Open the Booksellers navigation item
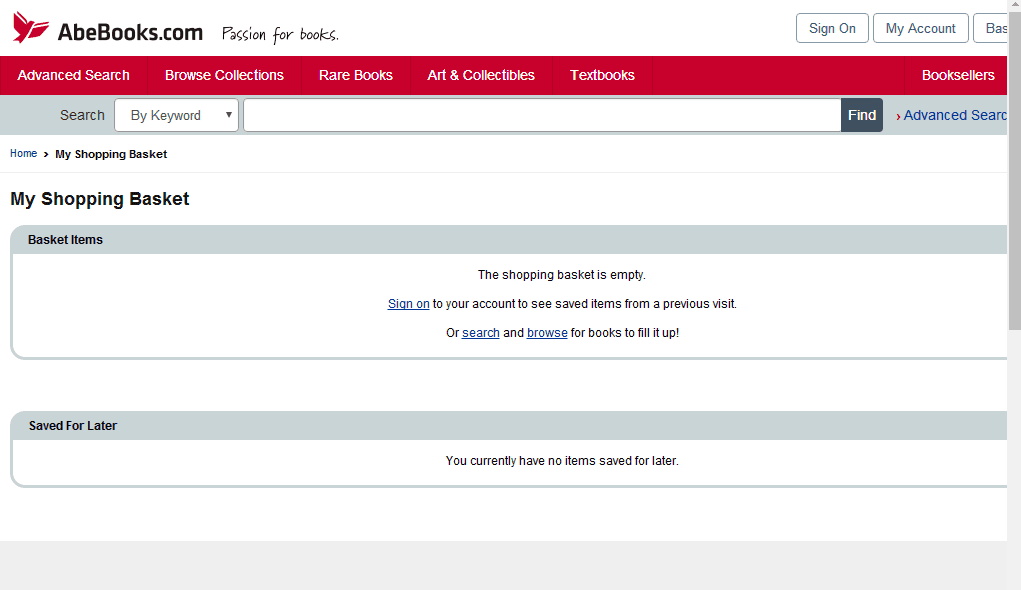Viewport: 1021px width, 590px height. [x=957, y=75]
